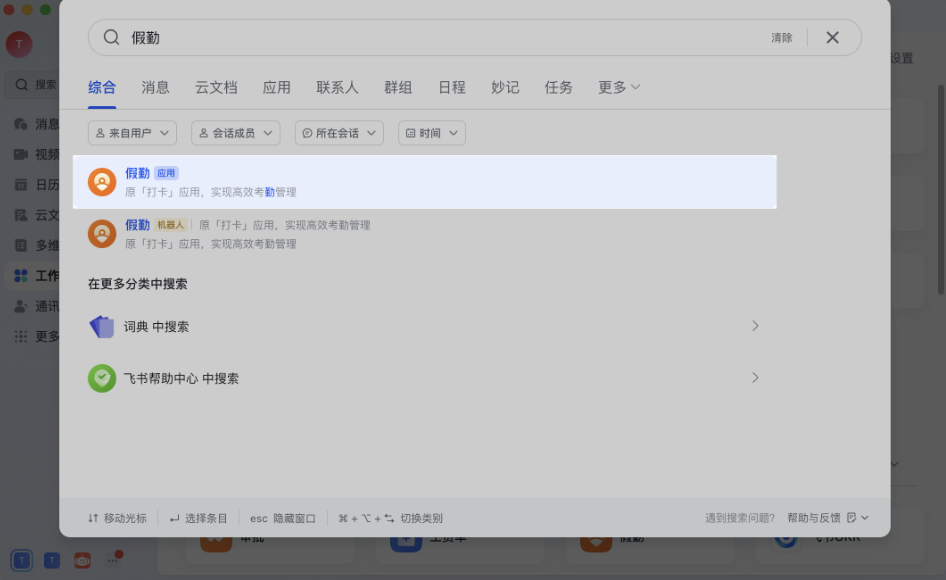Click the 选择条目 hint in the footer
Viewport: 946px width, 580px height.
click(x=198, y=518)
